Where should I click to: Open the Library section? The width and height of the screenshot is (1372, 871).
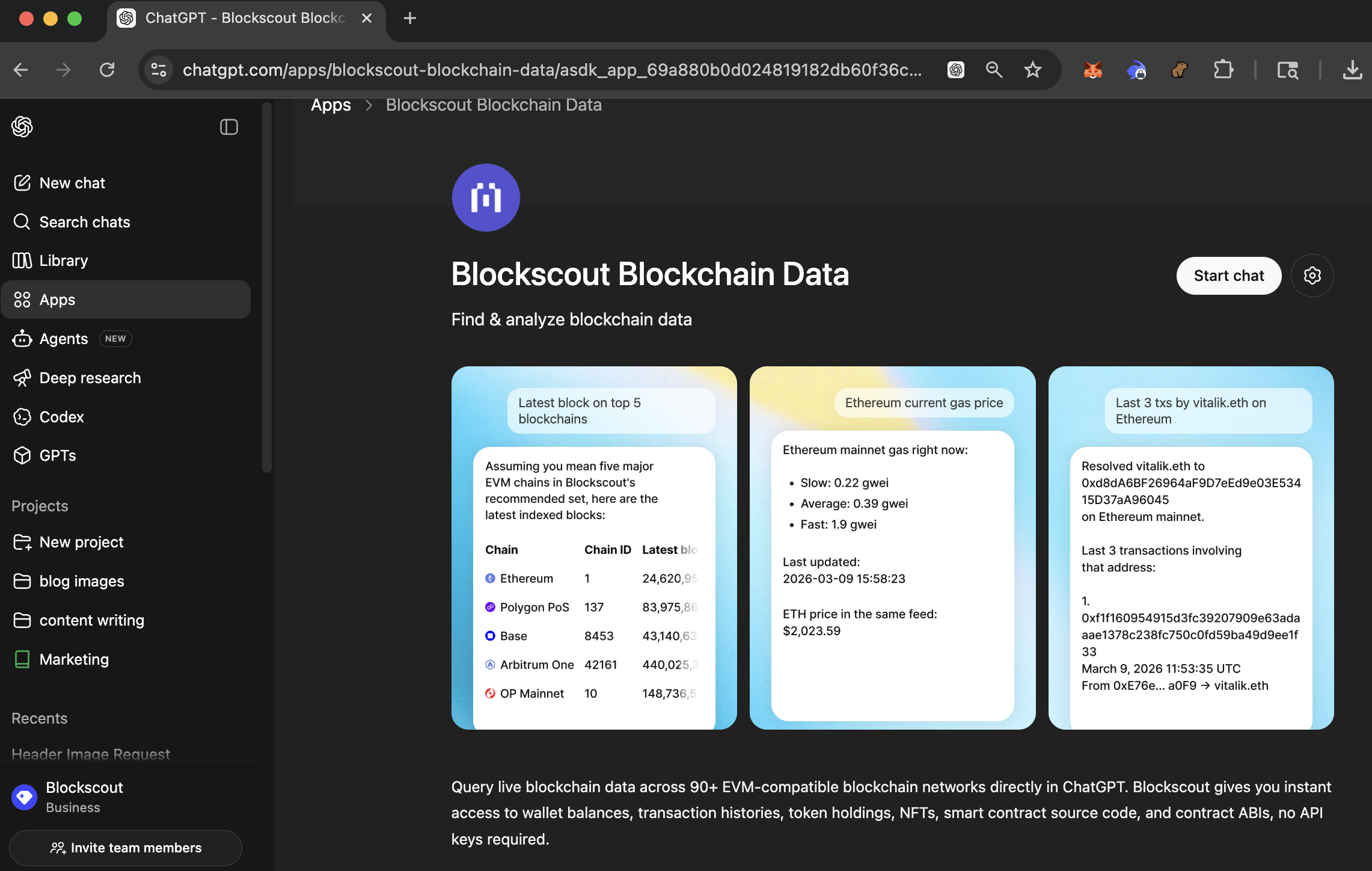(63, 260)
